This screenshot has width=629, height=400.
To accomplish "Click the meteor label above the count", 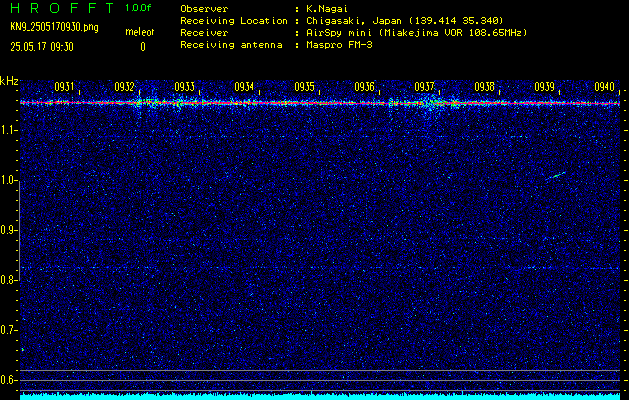I will click(140, 32).
